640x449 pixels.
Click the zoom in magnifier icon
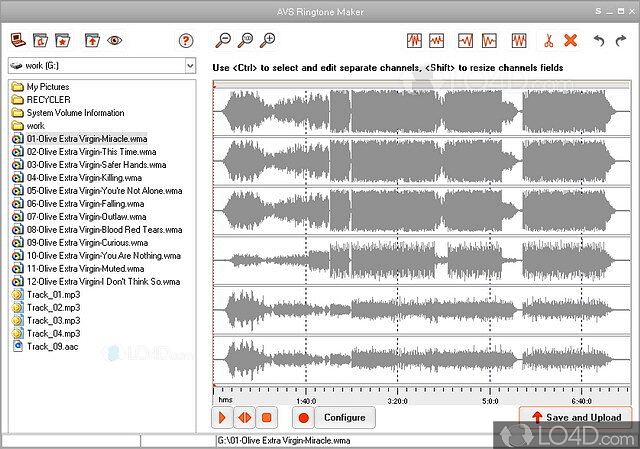(267, 41)
